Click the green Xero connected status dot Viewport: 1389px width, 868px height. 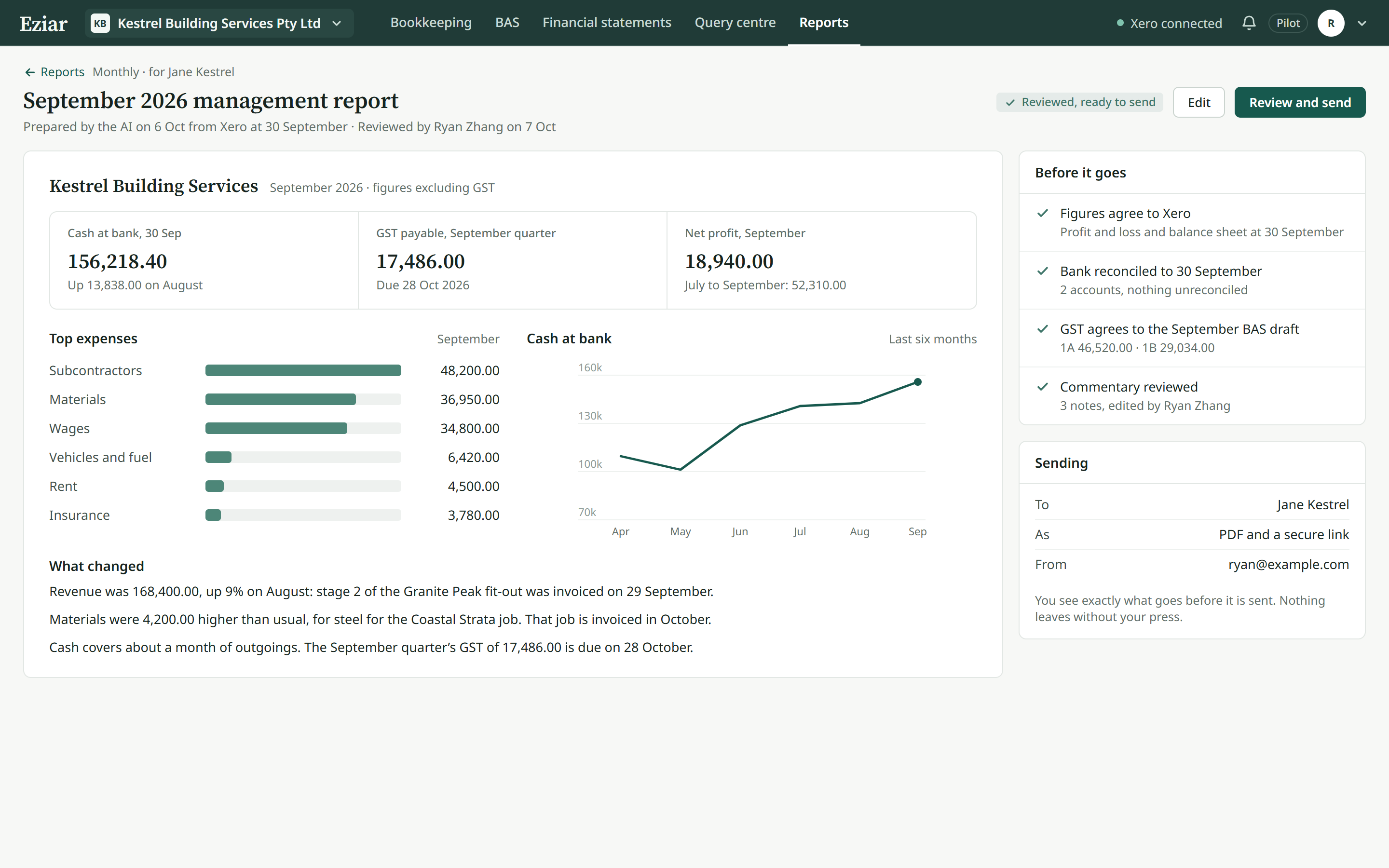pos(1120,24)
